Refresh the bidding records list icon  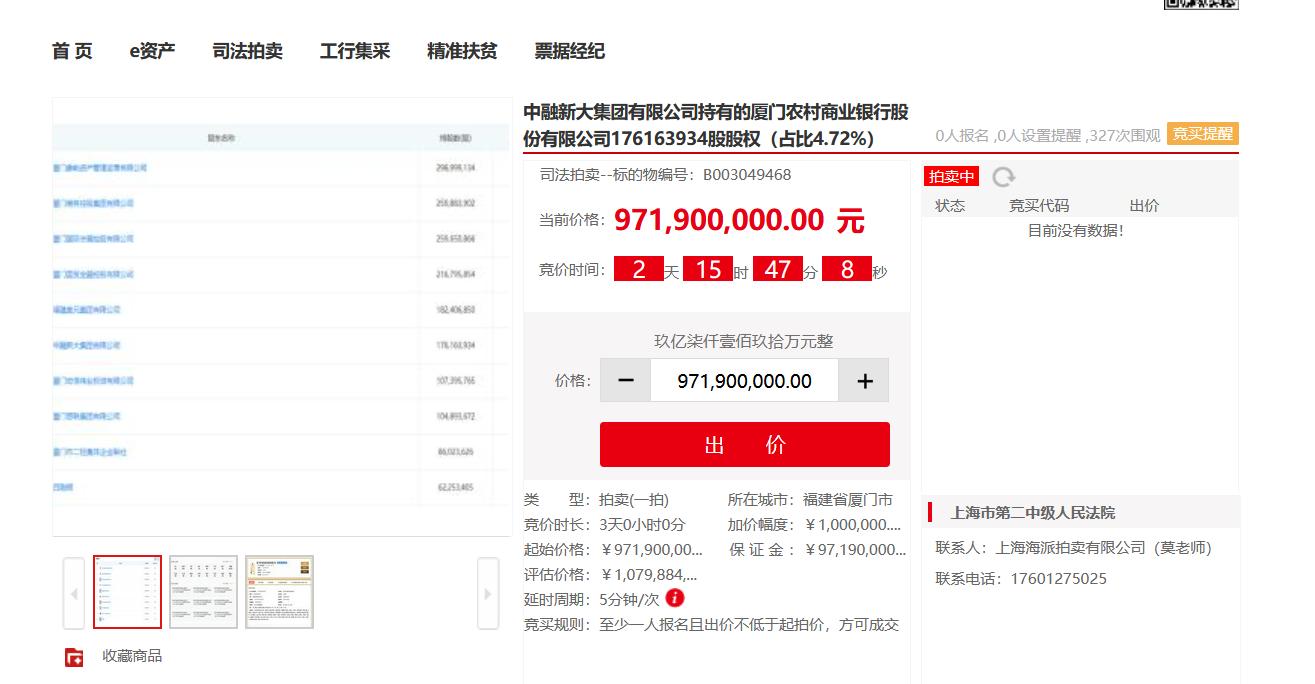(x=1003, y=177)
